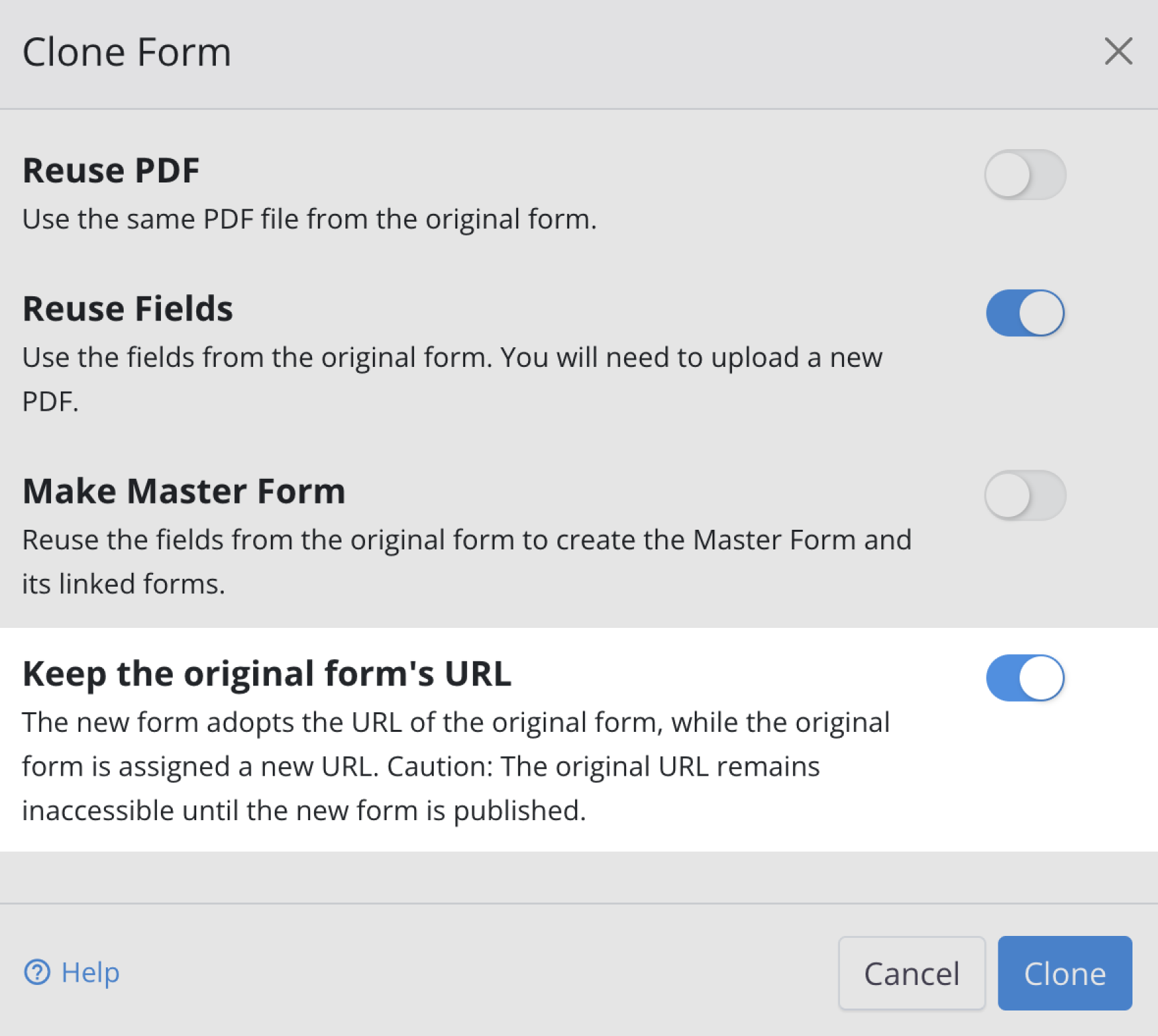Confirm with the blue Clone button
This screenshot has height=1036, width=1158.
pos(1064,973)
